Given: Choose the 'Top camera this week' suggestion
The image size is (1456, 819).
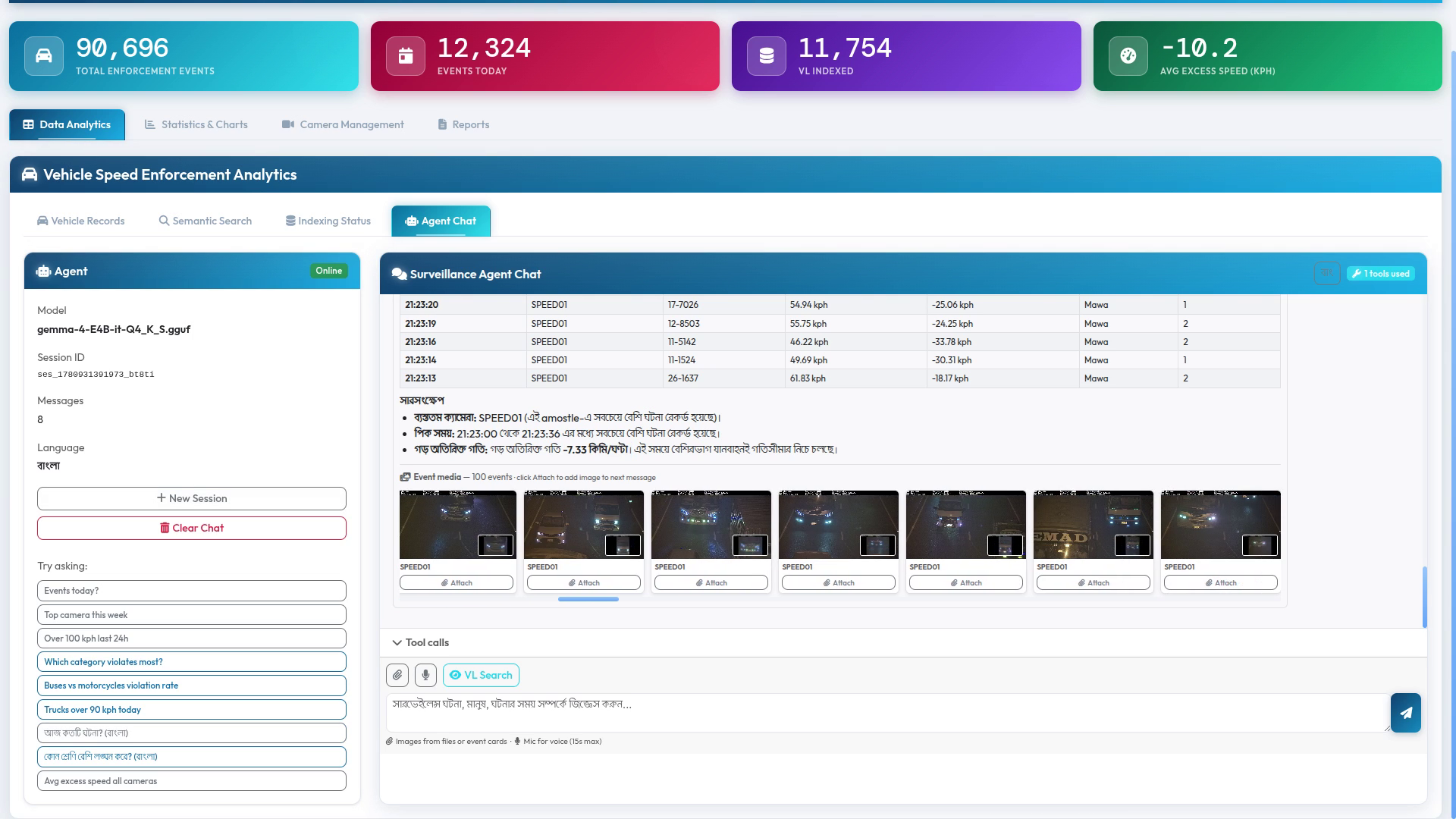Looking at the screenshot, I should pos(192,615).
